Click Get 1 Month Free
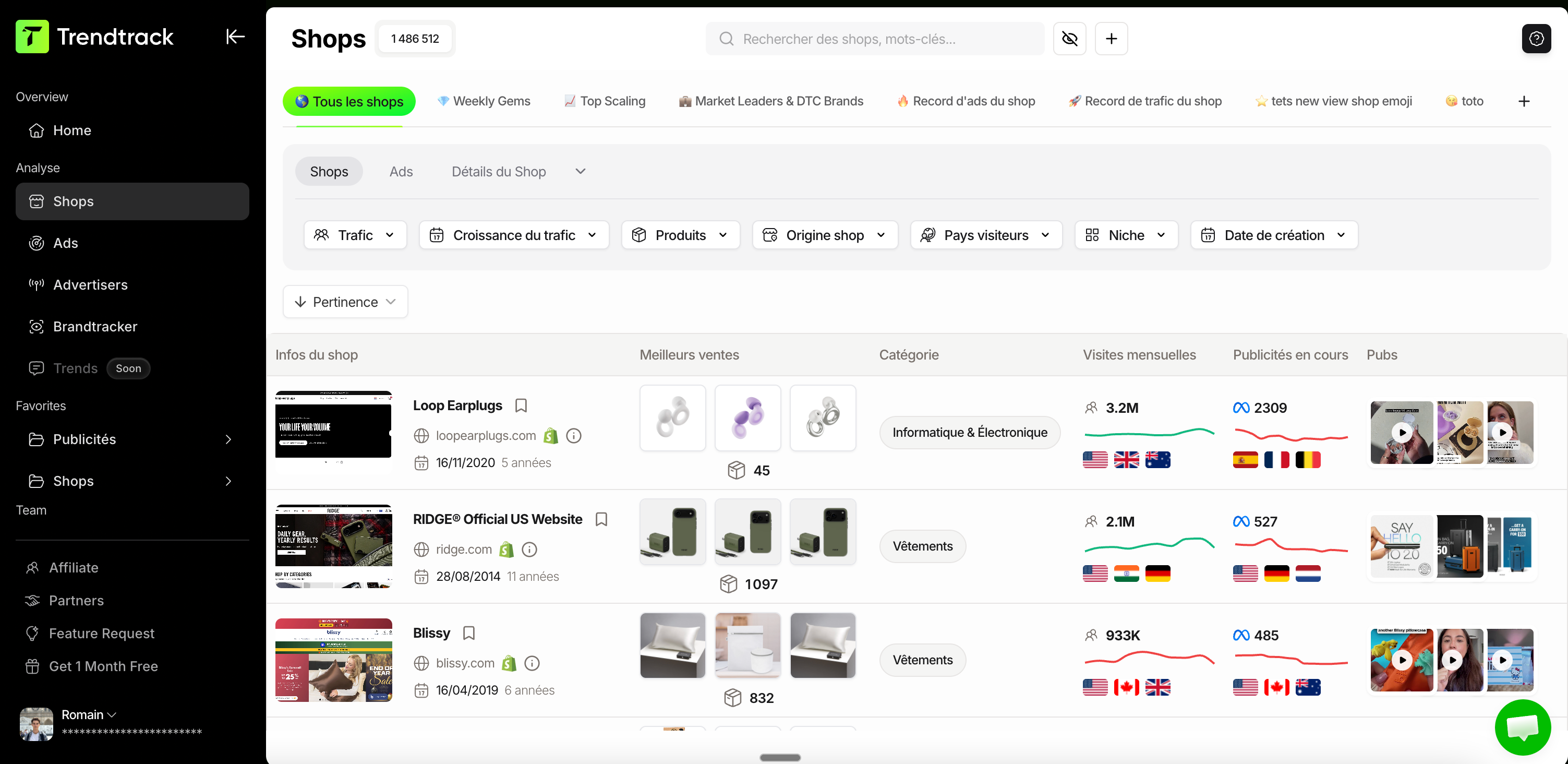 click(x=103, y=666)
